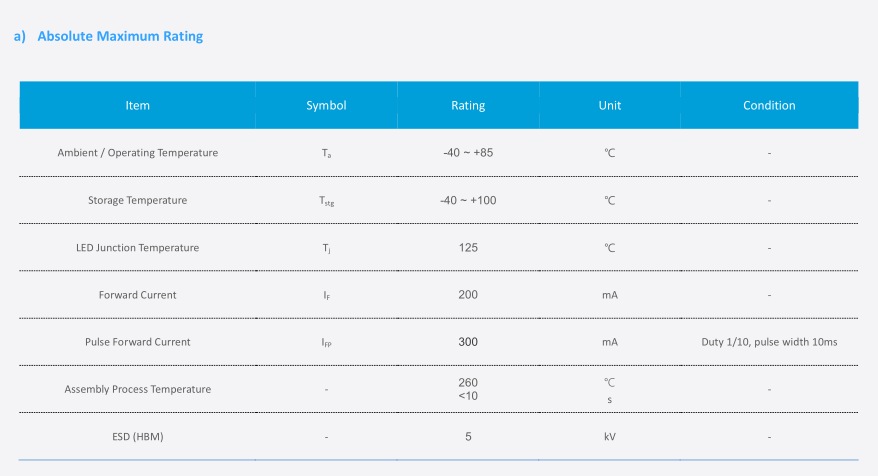
Task: Select the IFP symbol cell
Action: pos(327,343)
